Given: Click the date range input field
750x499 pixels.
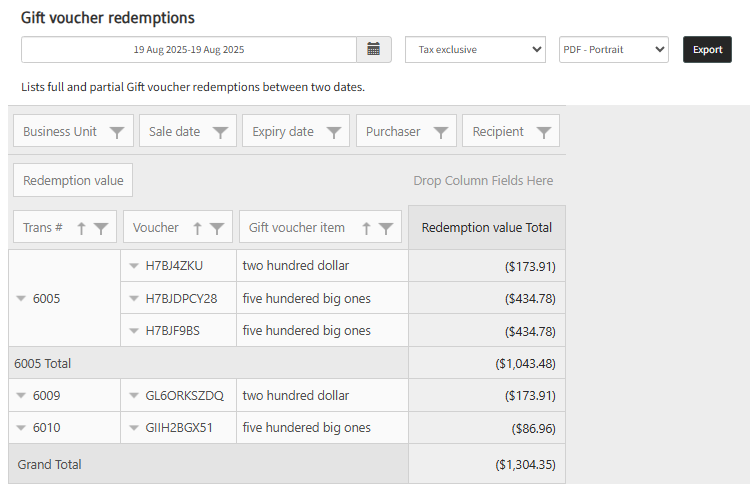Looking at the screenshot, I should [x=189, y=49].
